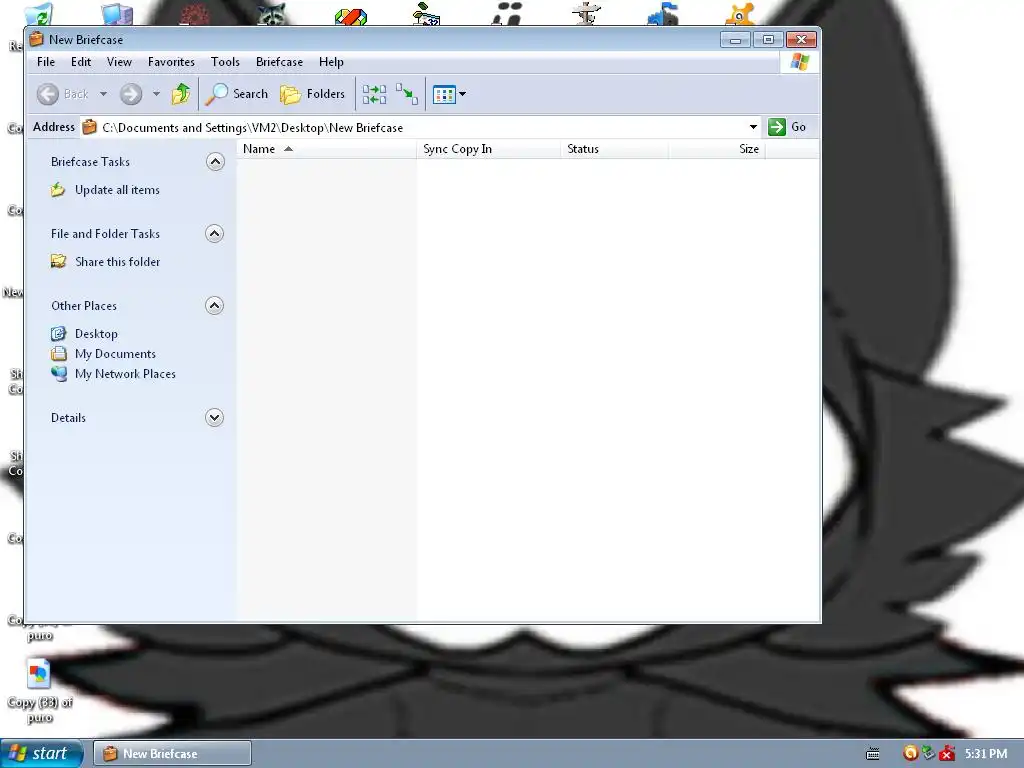Image resolution: width=1024 pixels, height=768 pixels.
Task: Go up one folder level
Action: pos(181,94)
